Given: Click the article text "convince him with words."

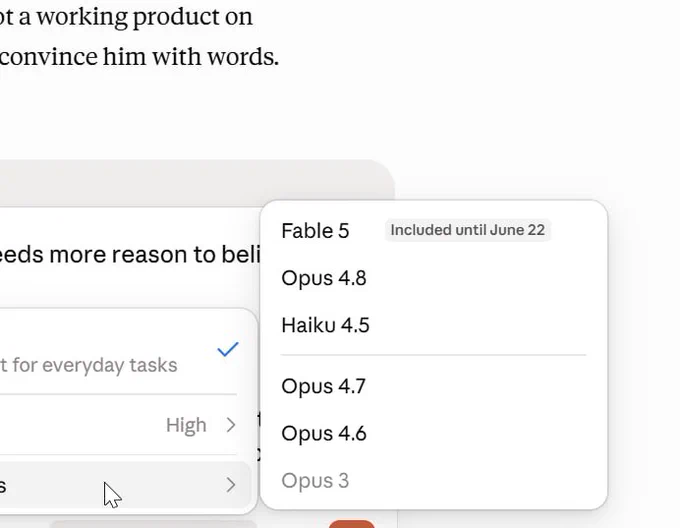Looking at the screenshot, I should click(x=139, y=57).
